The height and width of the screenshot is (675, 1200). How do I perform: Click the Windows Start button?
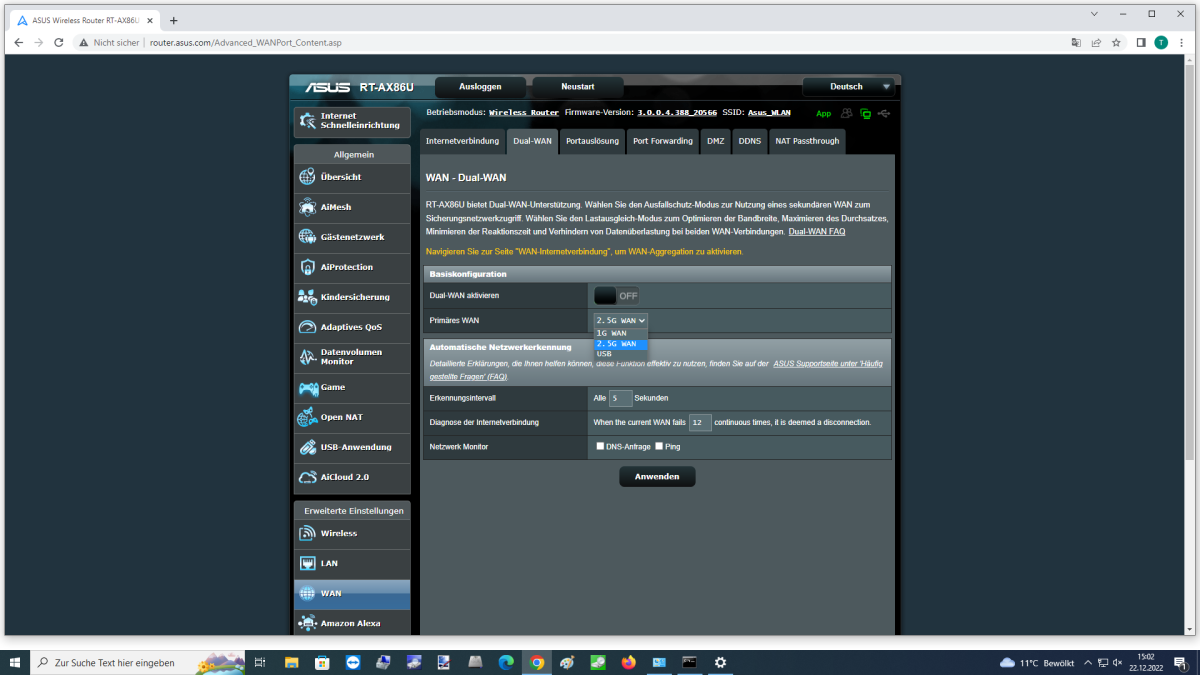click(15, 662)
